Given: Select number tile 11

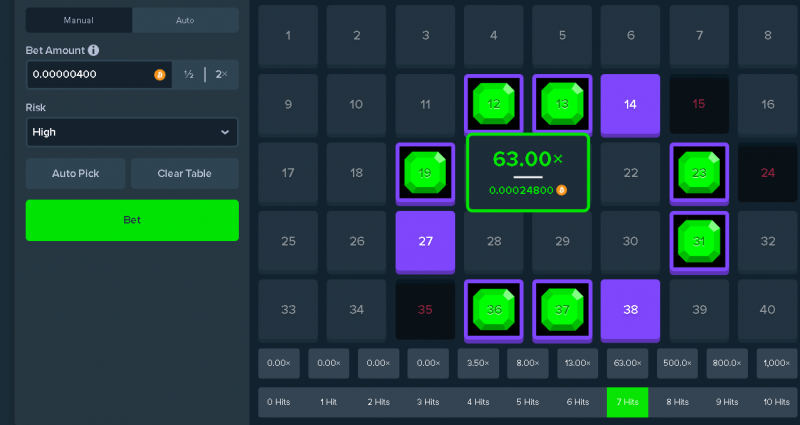Looking at the screenshot, I should point(425,105).
